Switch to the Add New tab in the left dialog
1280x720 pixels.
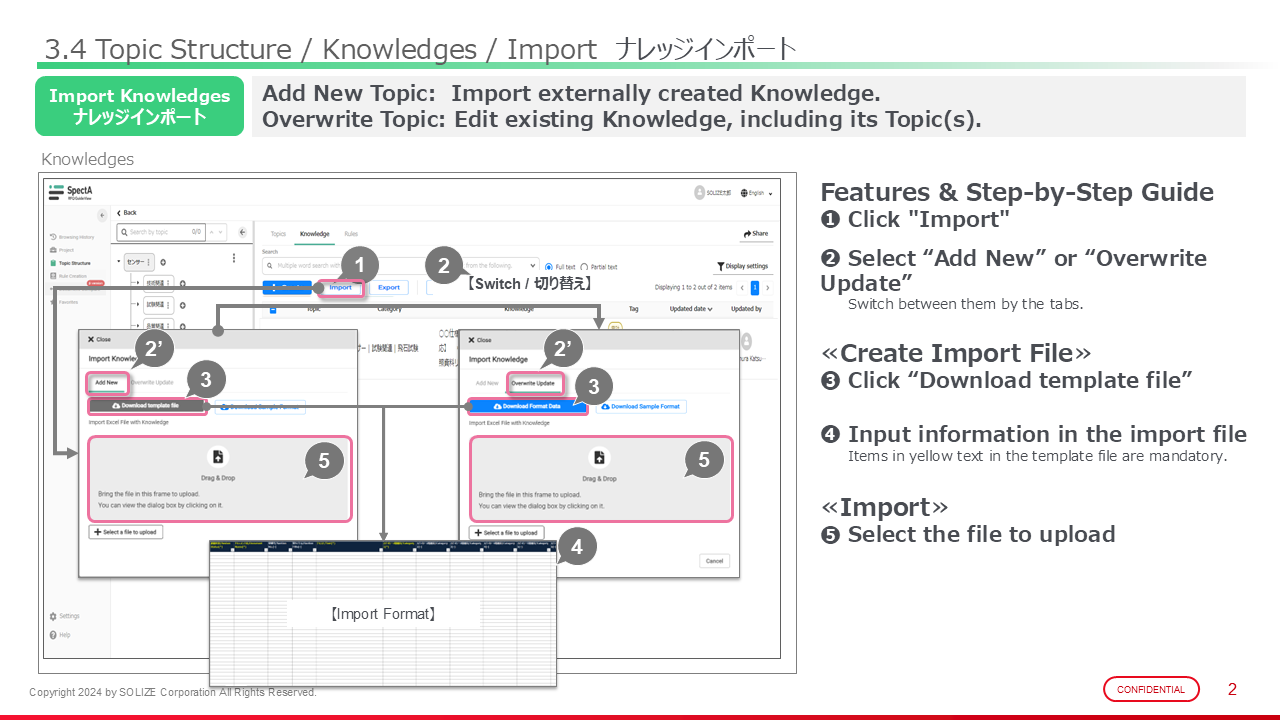point(105,383)
